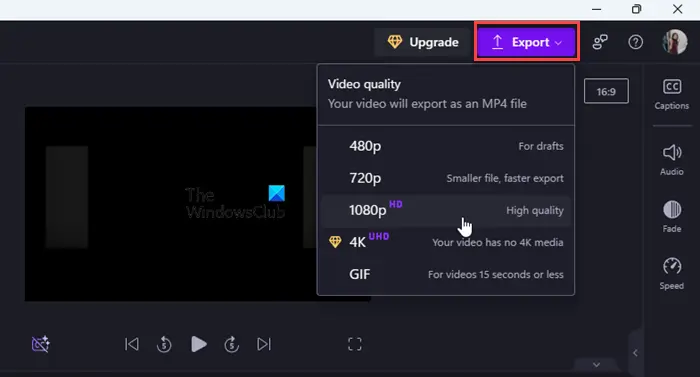Collapse the timeline with down chevron

596,364
